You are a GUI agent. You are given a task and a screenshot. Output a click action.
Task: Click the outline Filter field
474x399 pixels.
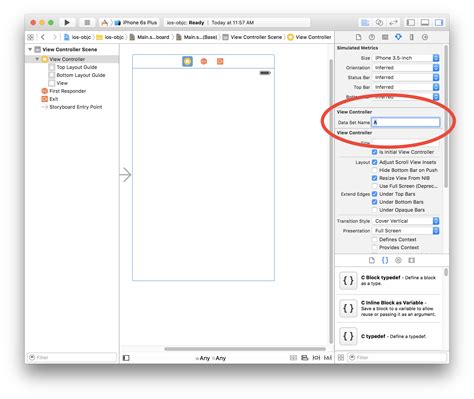tap(72, 357)
